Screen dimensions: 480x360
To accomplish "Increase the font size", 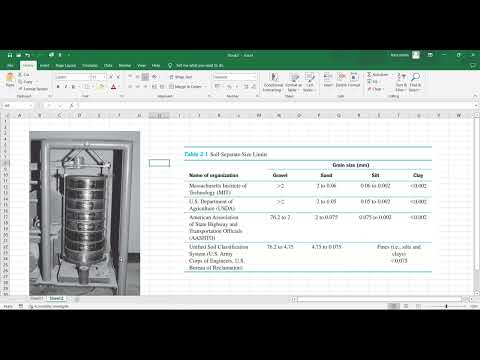I will [111, 77].
